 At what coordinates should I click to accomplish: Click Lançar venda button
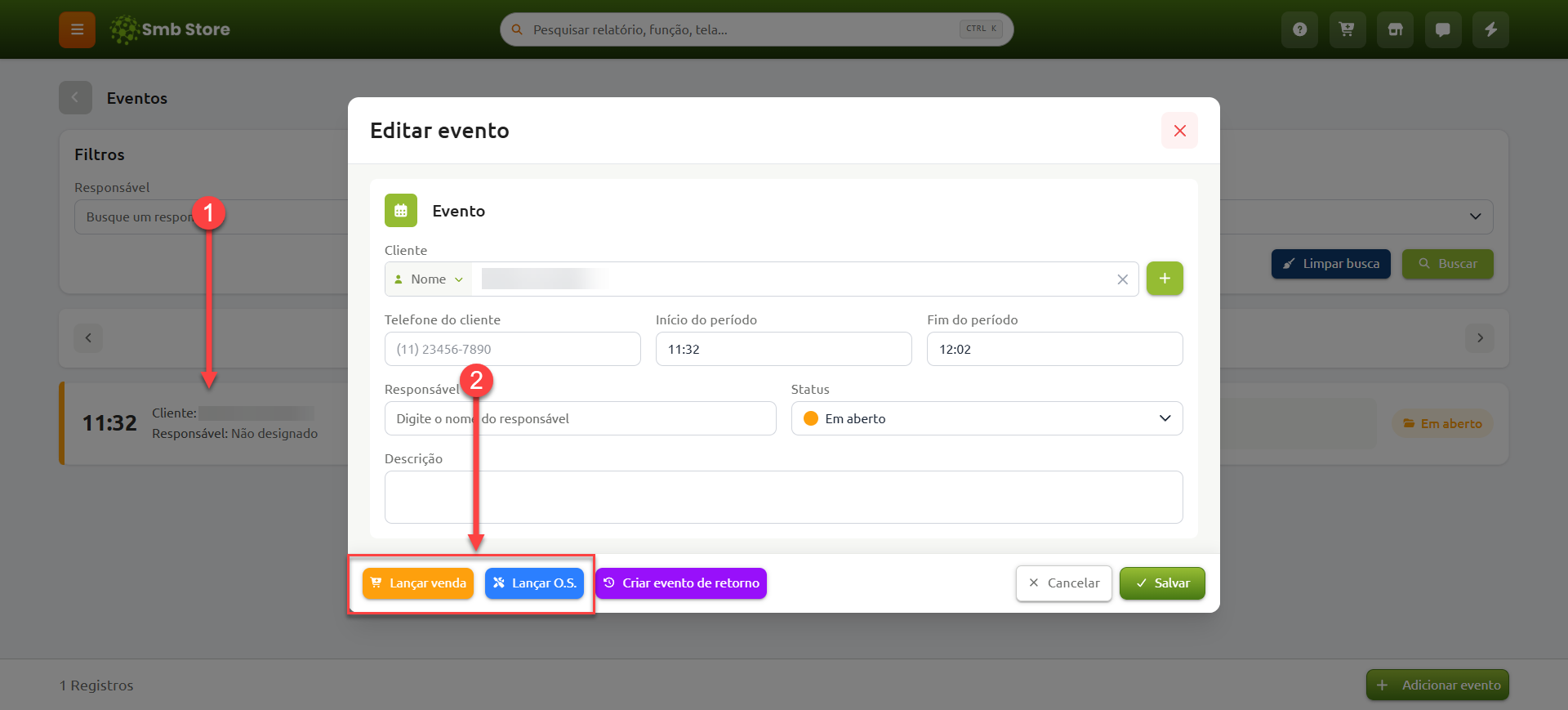tap(418, 583)
